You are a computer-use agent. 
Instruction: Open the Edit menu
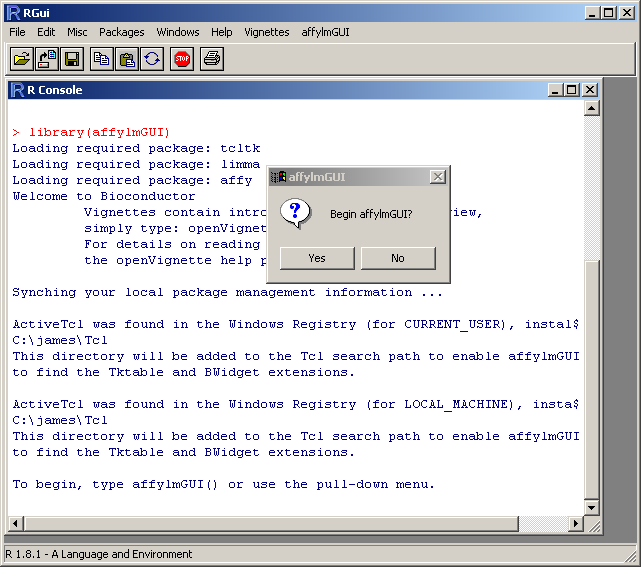click(46, 32)
